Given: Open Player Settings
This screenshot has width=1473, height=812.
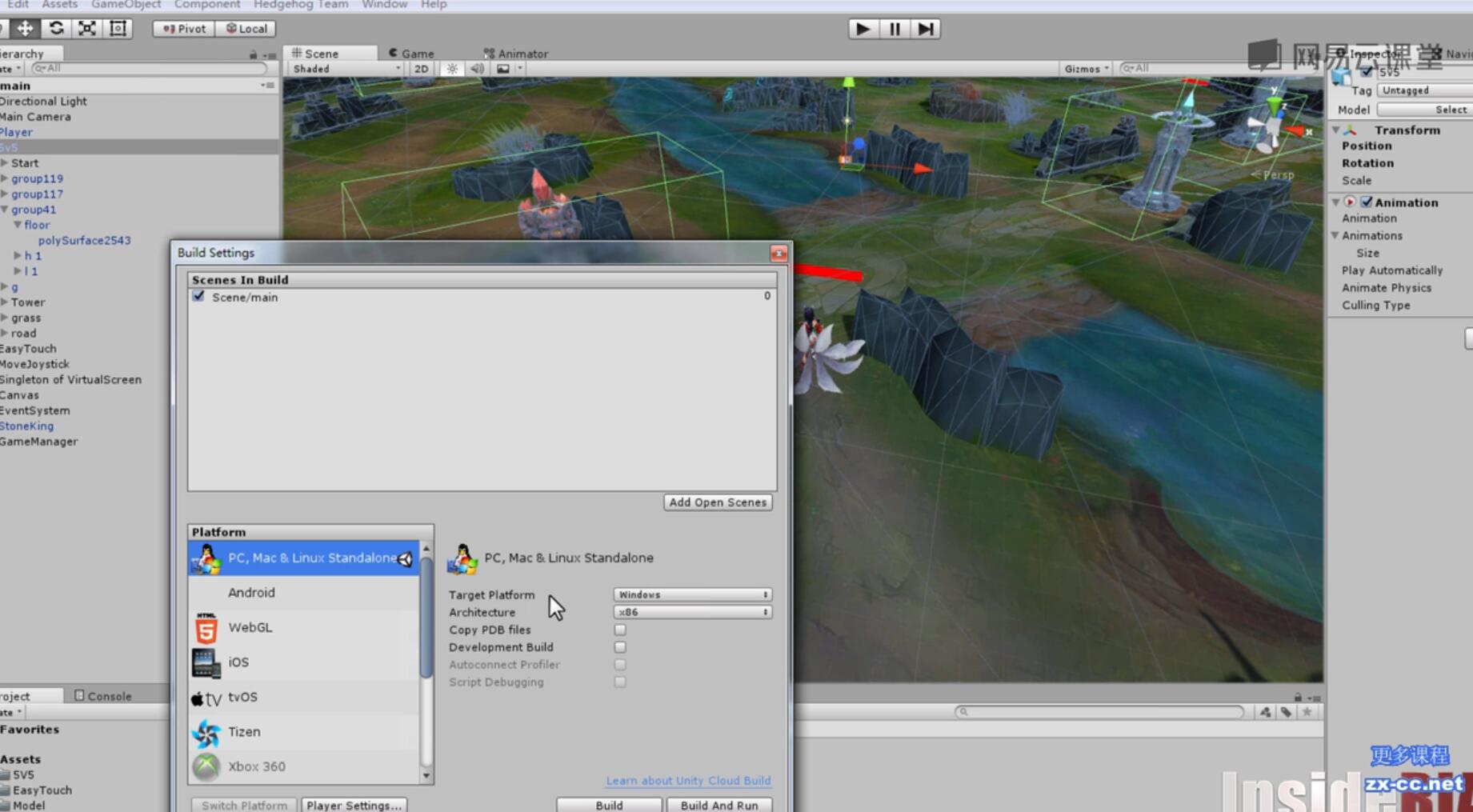Looking at the screenshot, I should [354, 805].
